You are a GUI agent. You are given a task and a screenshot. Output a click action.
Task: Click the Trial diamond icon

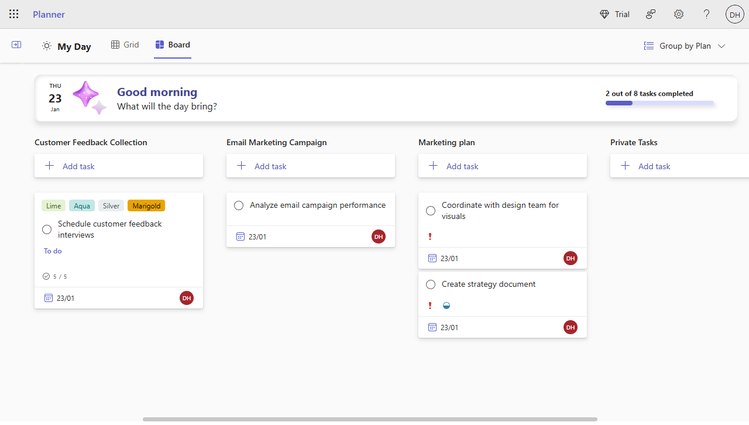[604, 14]
